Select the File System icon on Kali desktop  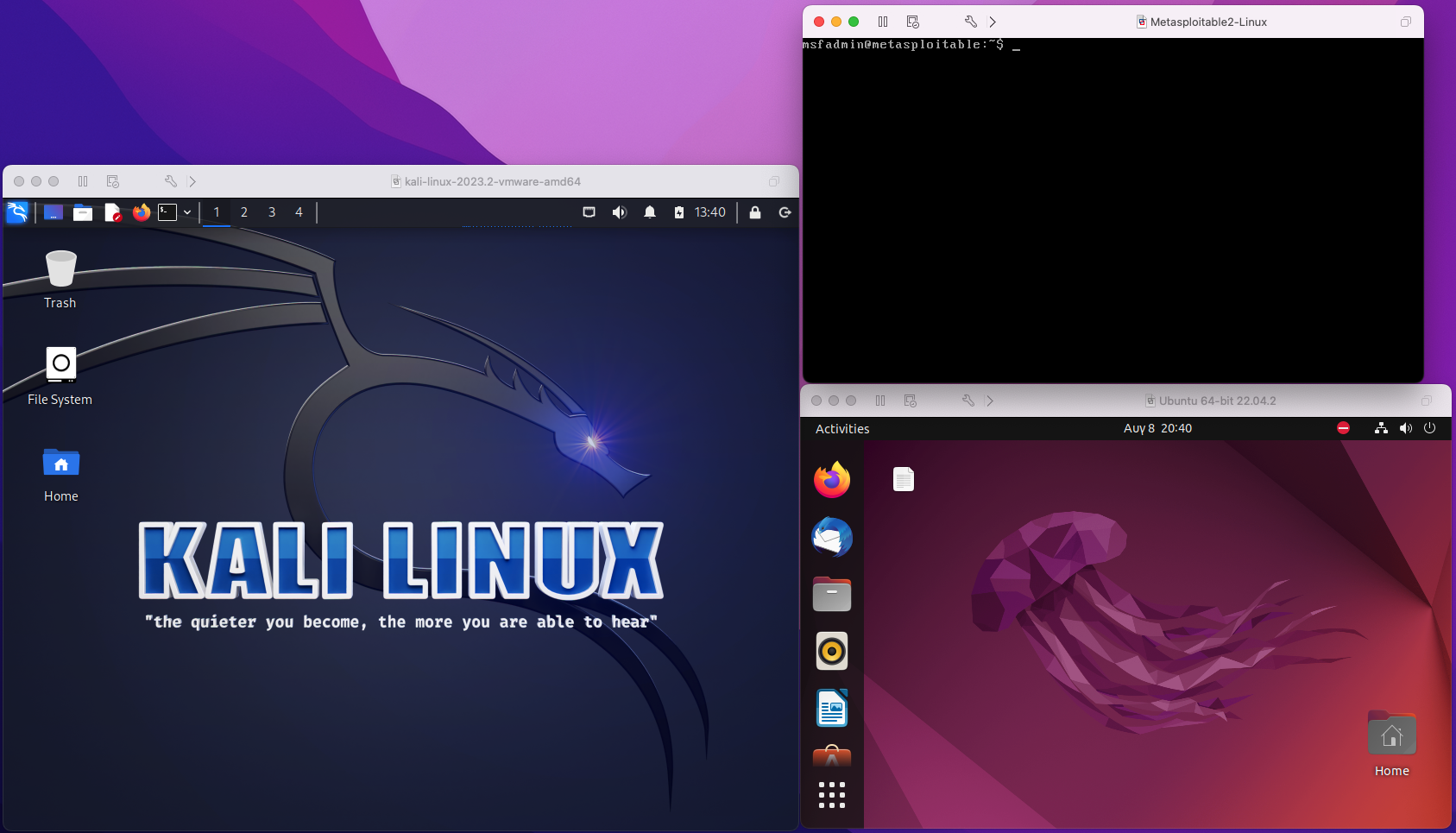coord(60,376)
